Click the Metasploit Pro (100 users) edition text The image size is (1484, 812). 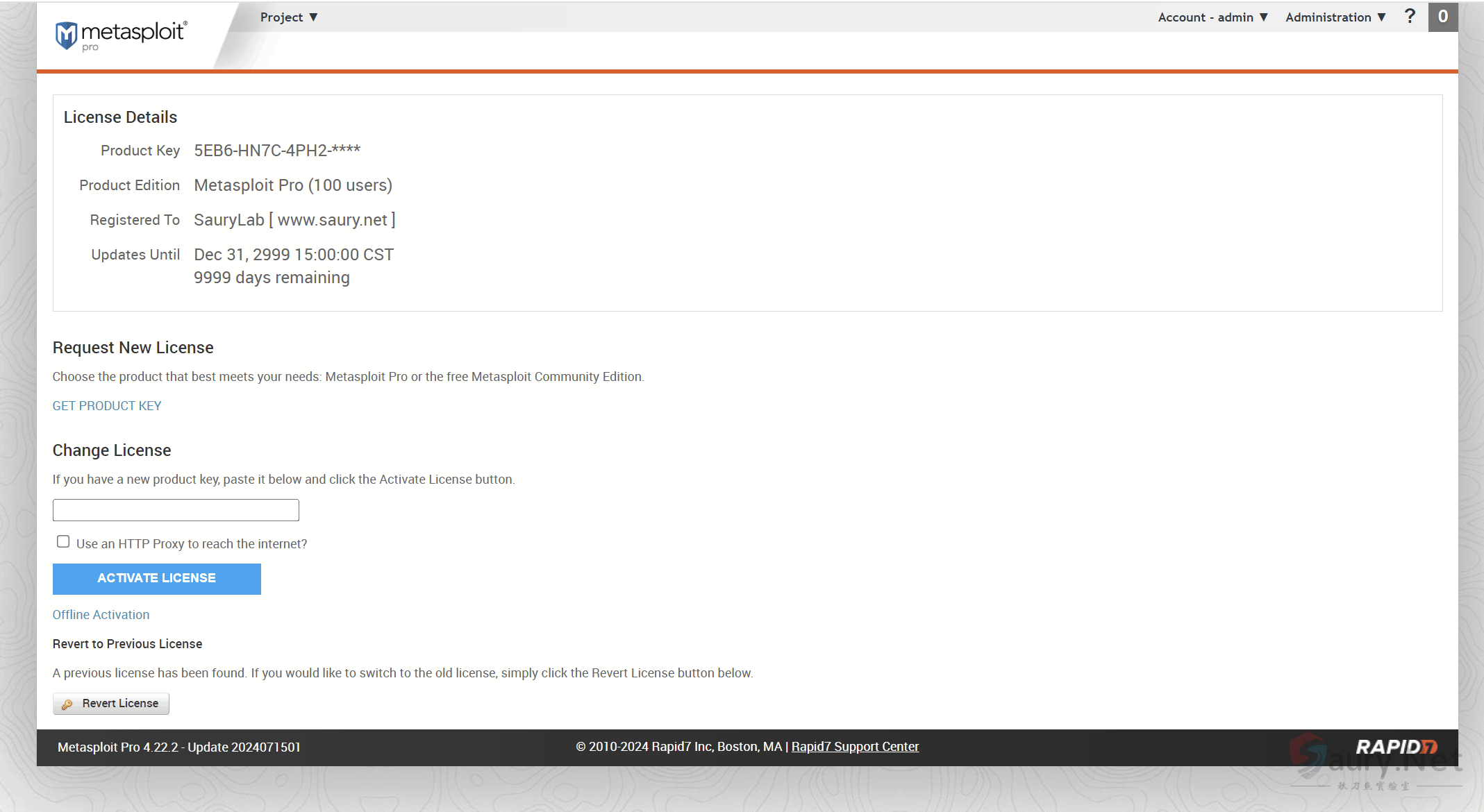coord(293,185)
